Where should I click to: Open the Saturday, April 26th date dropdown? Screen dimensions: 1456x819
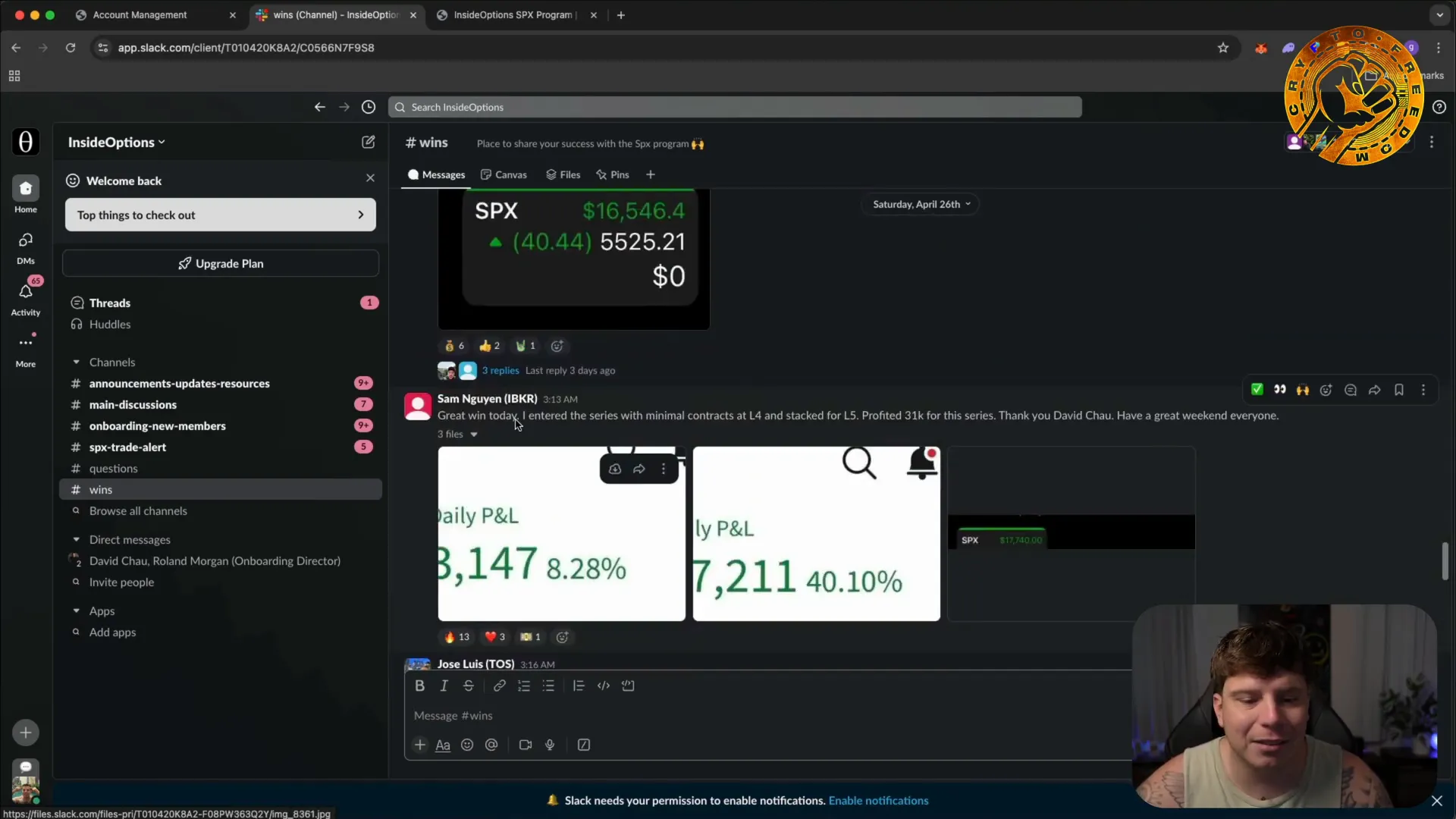(921, 204)
